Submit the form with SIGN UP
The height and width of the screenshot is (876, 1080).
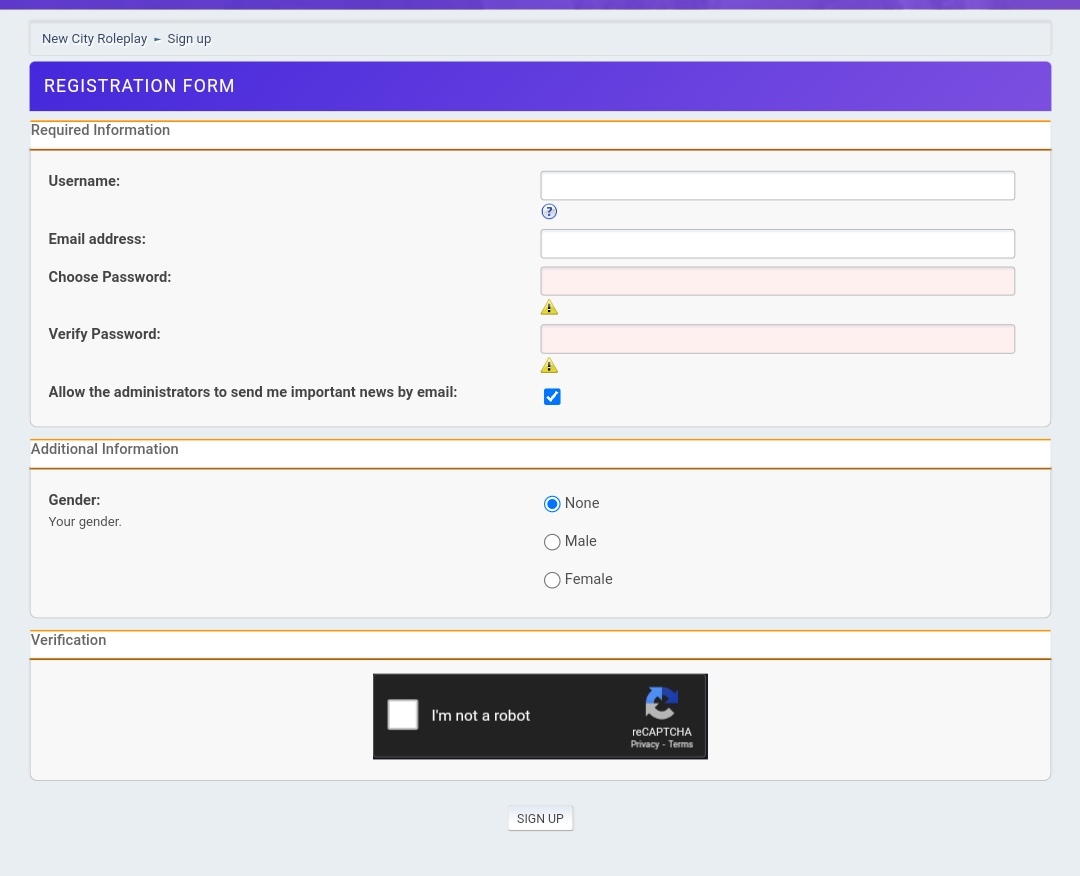540,818
